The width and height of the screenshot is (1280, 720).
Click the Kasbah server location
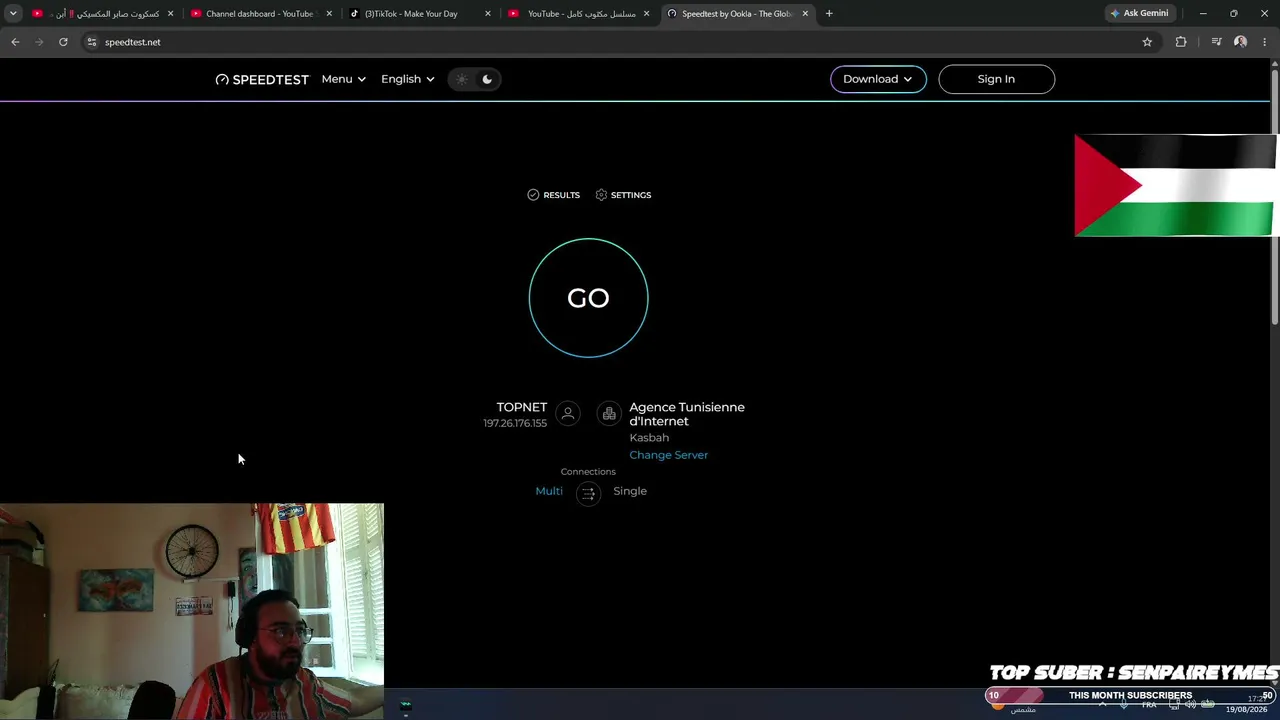coord(649,437)
